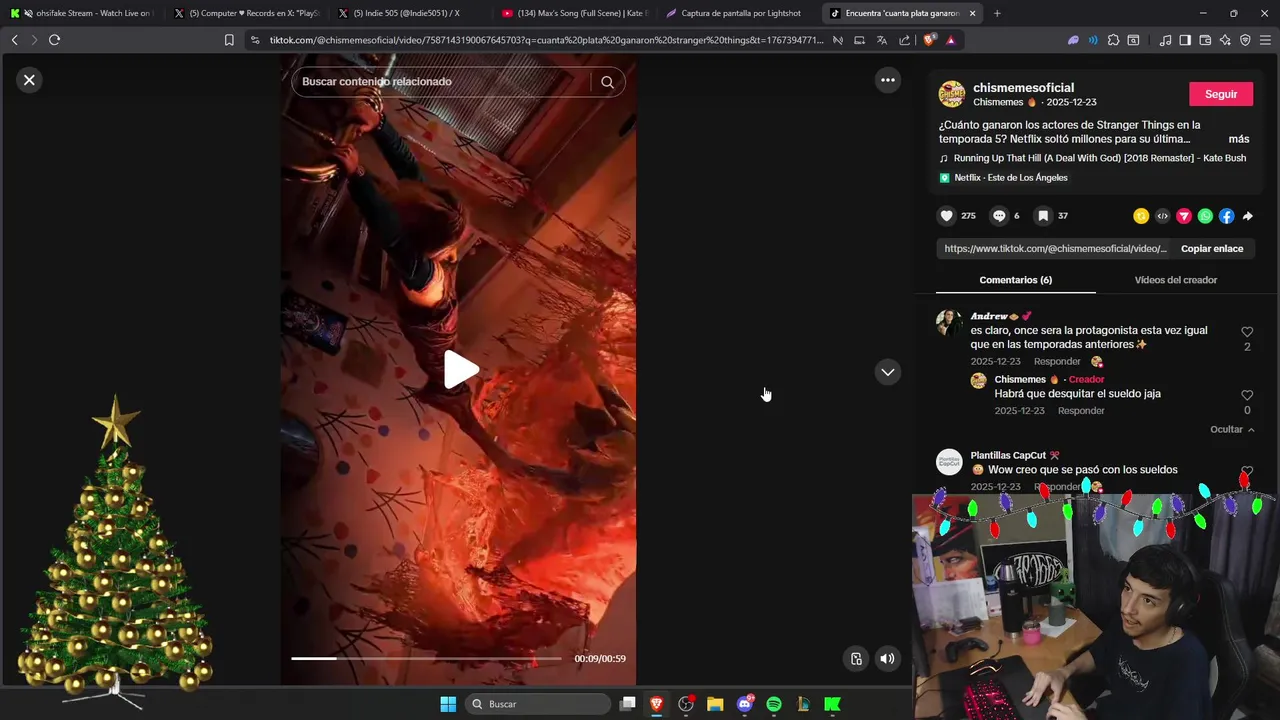Click the search magnifier in related content bar
This screenshot has height=720, width=1280.
[607, 82]
